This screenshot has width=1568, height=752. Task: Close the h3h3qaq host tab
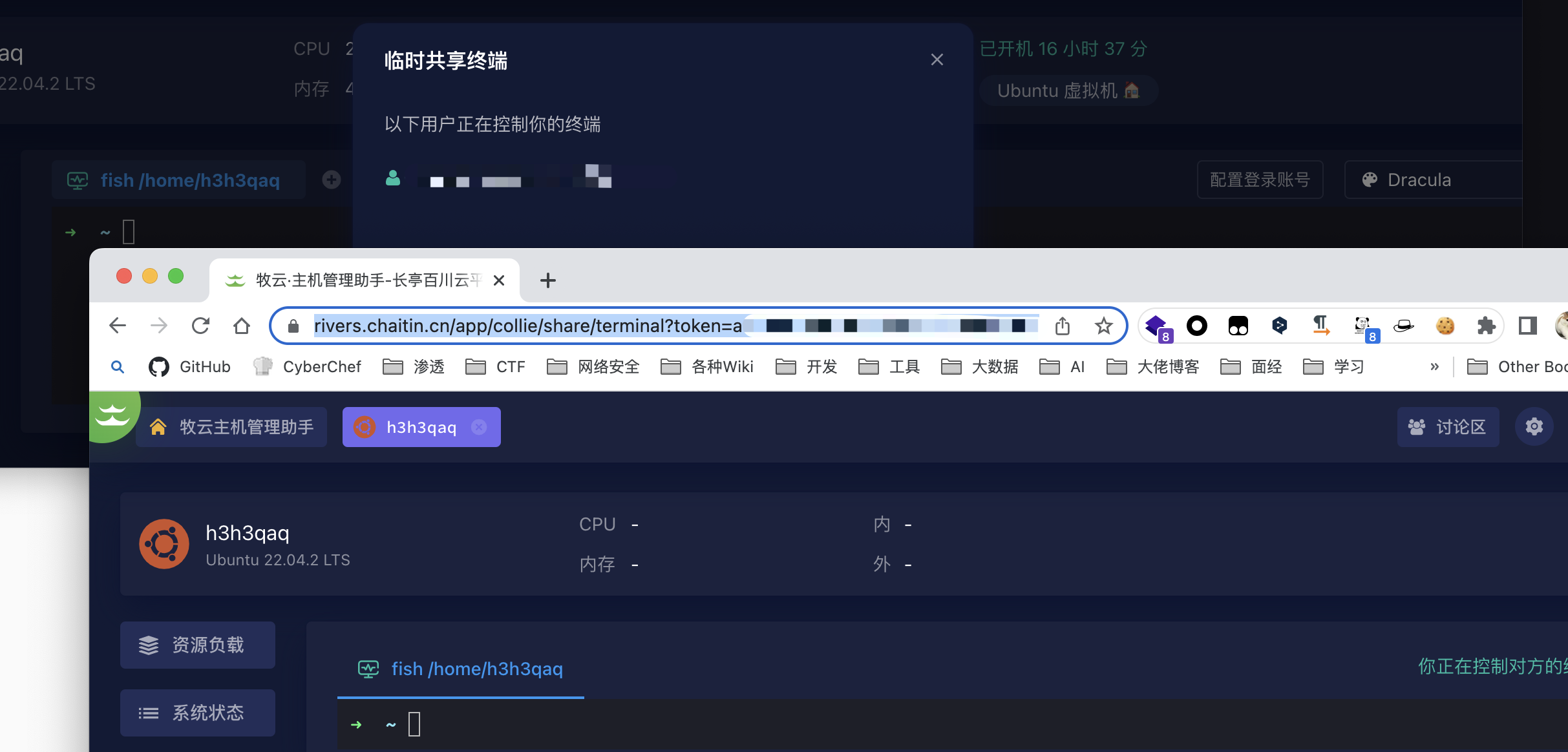coord(479,427)
